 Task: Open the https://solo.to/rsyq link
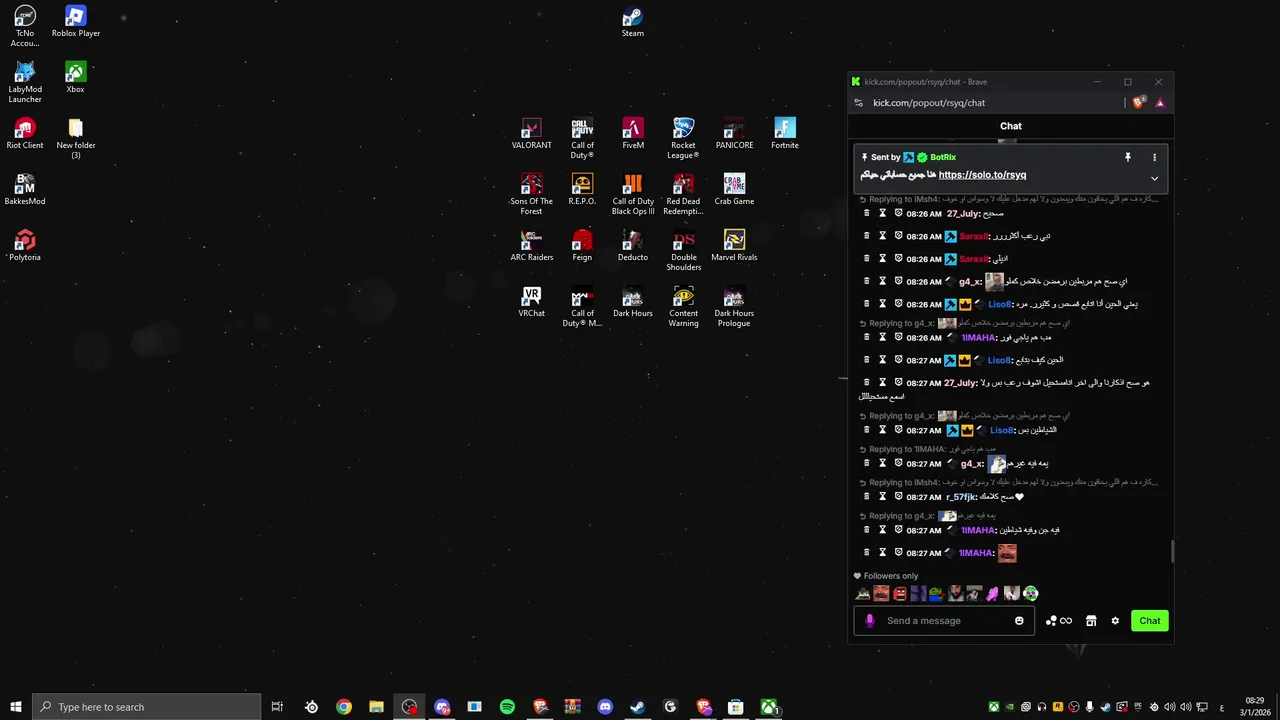(982, 175)
